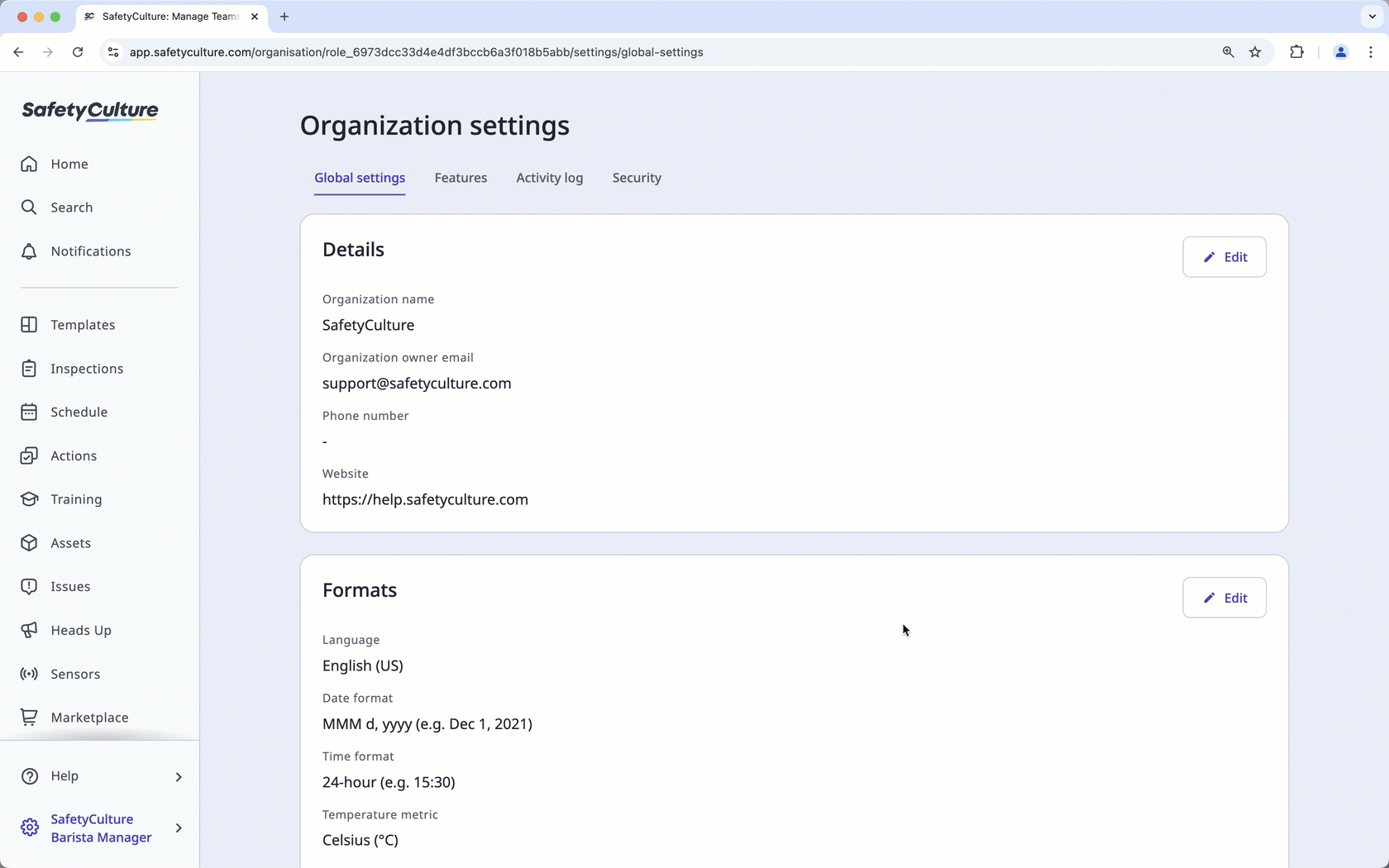Expand the Help submenu chevron
The image size is (1389, 868).
(179, 776)
